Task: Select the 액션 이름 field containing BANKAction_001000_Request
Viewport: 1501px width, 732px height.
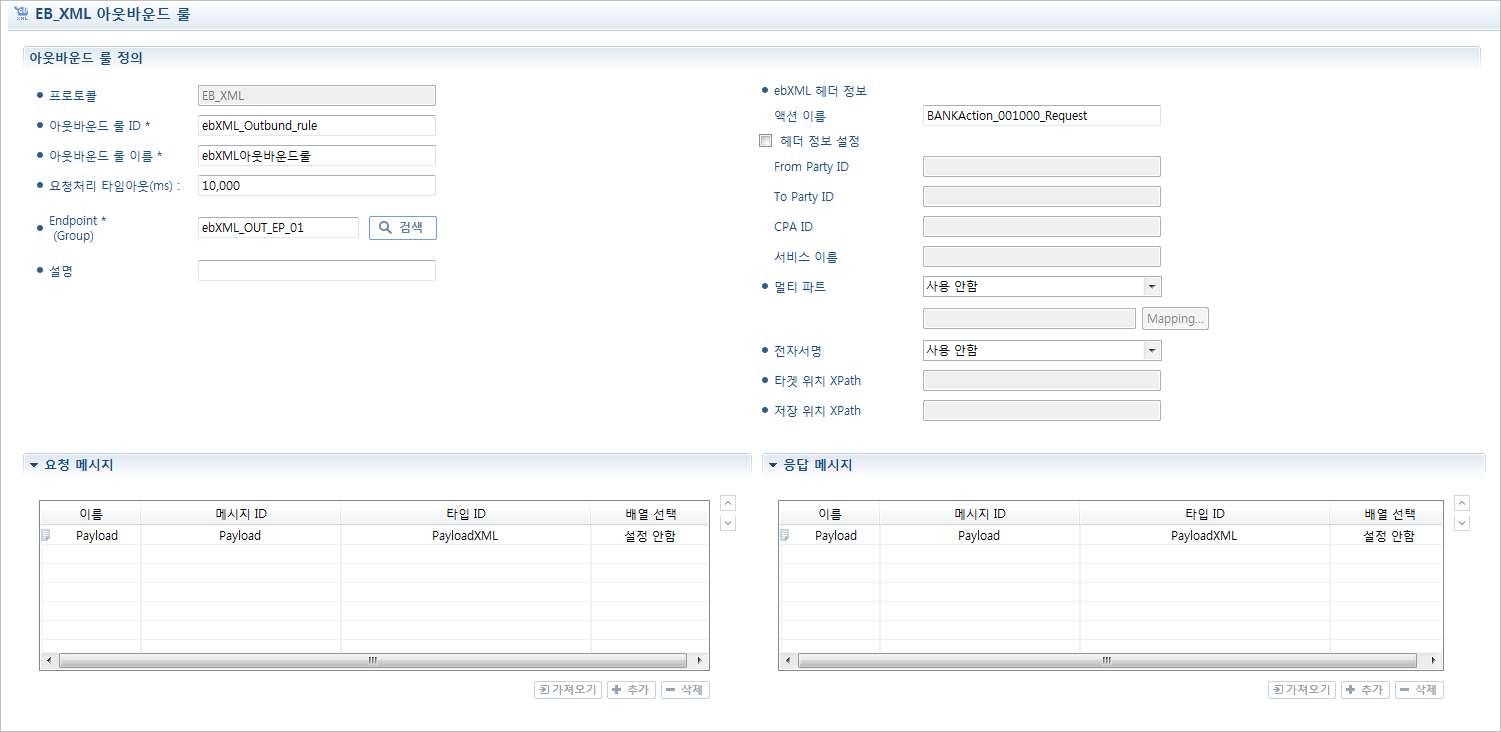Action: 1041,115
